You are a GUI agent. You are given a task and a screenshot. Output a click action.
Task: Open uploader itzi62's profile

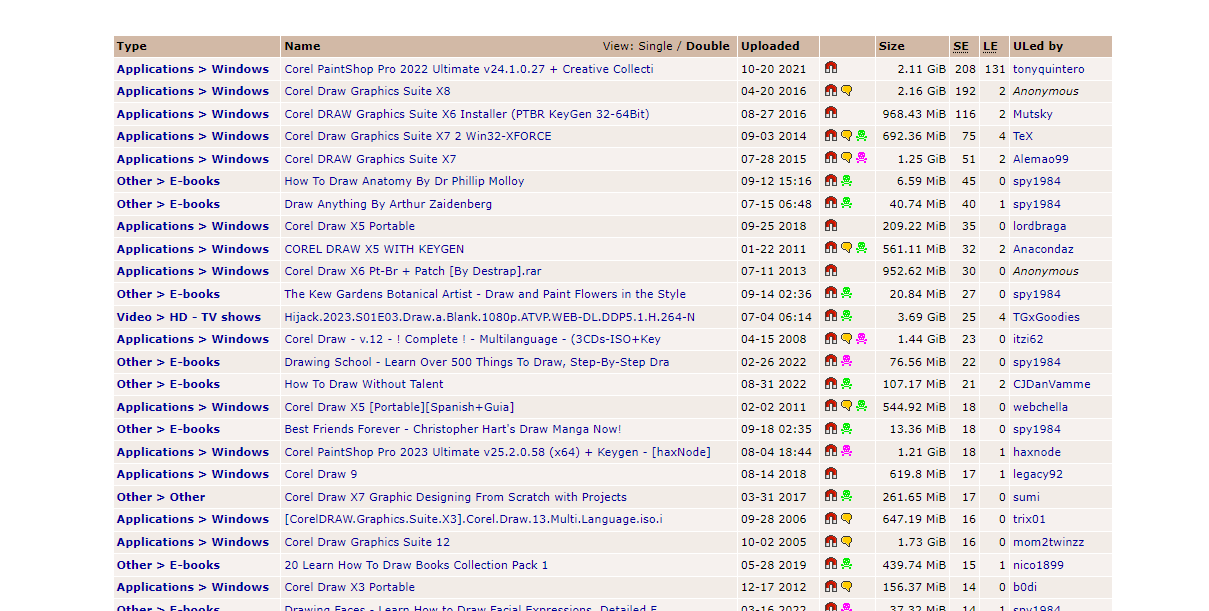[x=1029, y=339]
